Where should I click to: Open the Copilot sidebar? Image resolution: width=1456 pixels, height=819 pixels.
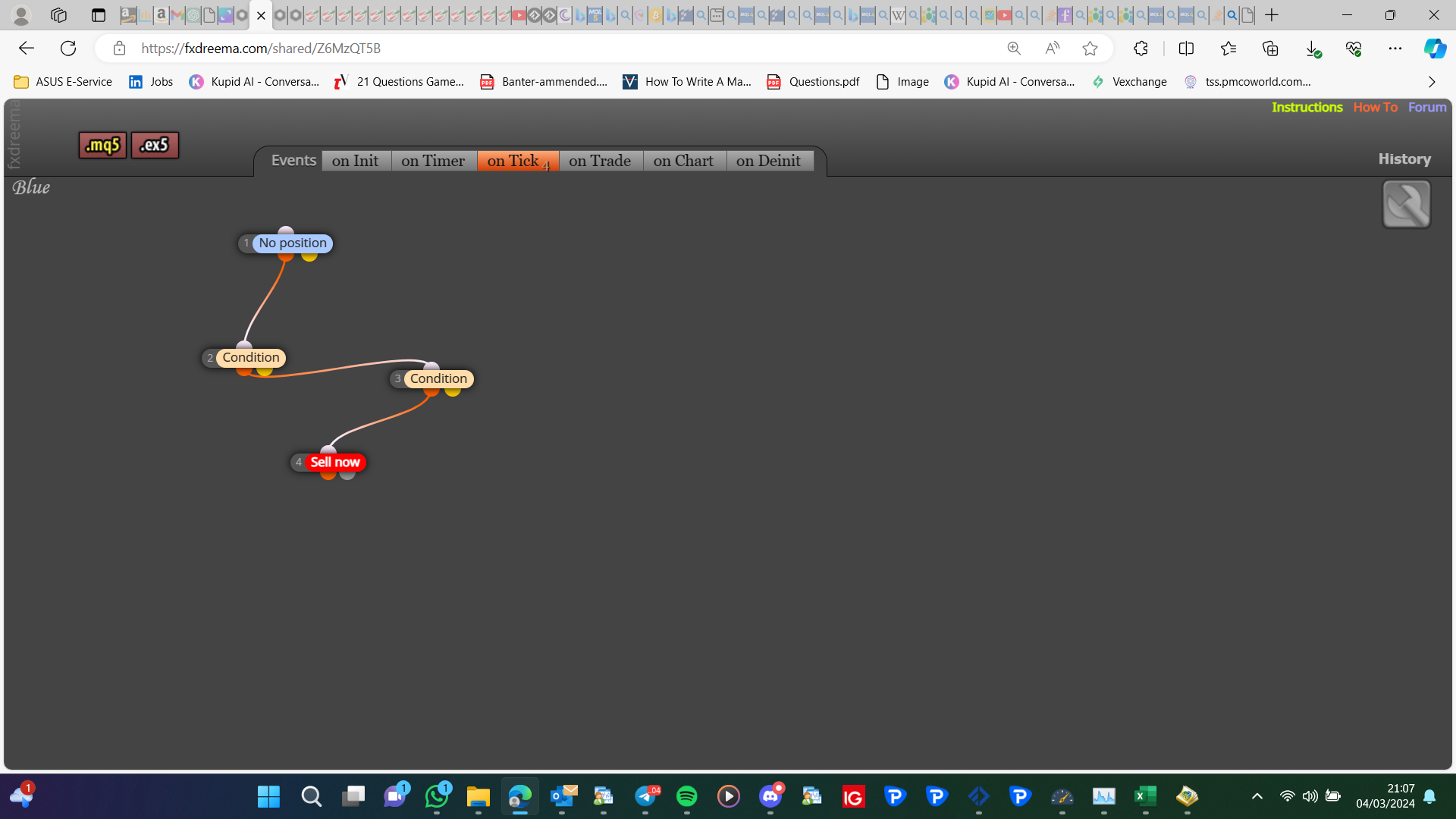[1435, 49]
